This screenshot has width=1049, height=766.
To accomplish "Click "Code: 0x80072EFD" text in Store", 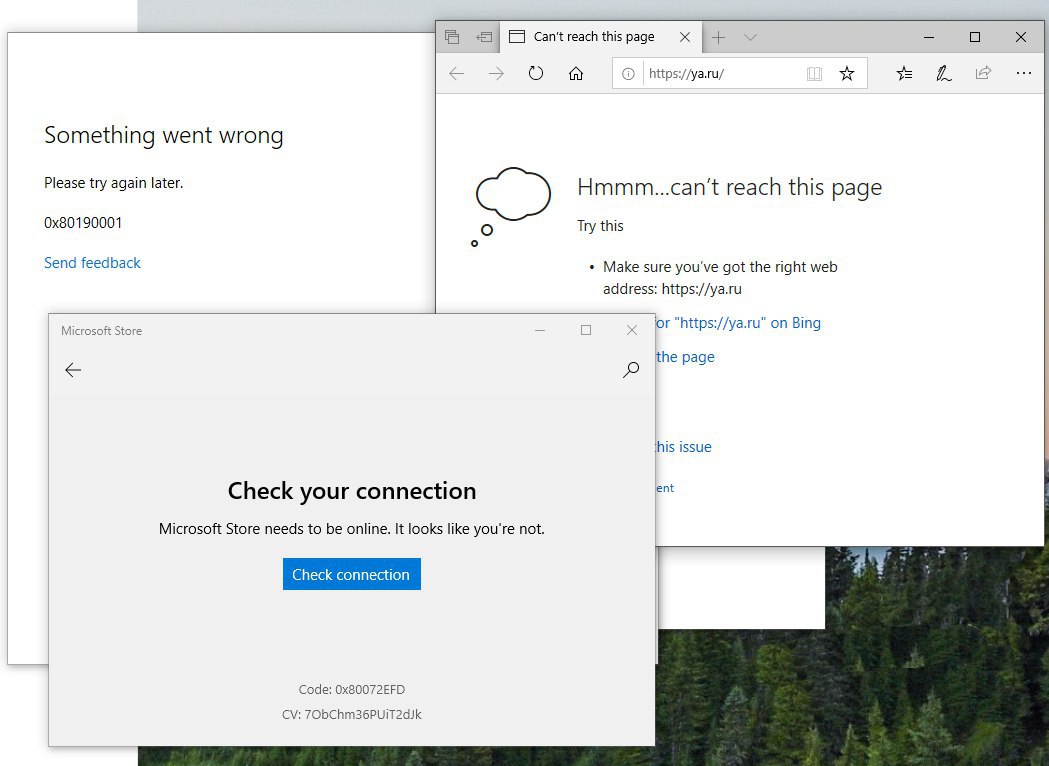I will tap(352, 689).
